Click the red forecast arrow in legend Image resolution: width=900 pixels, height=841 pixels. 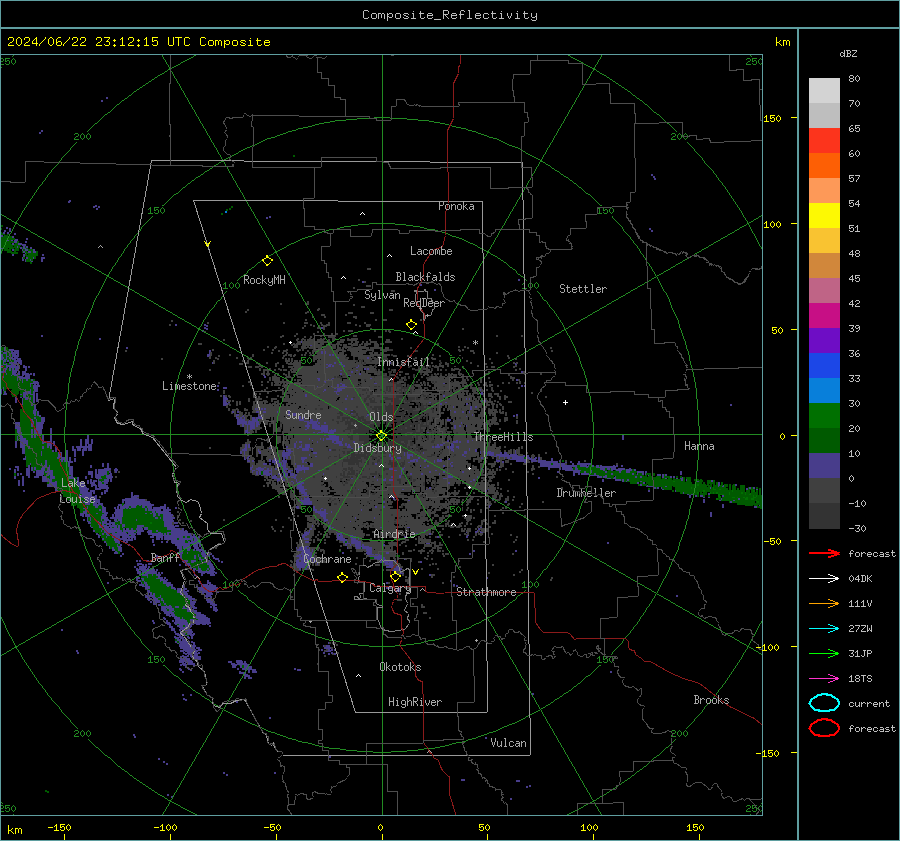[x=824, y=553]
